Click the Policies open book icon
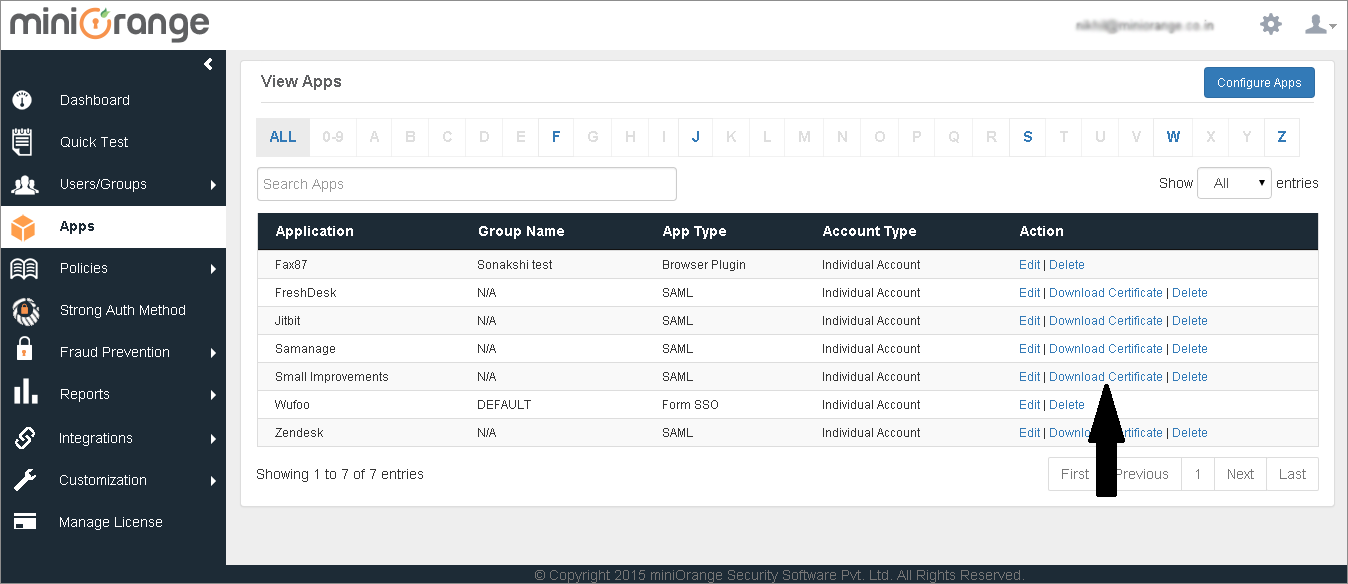 [x=24, y=268]
